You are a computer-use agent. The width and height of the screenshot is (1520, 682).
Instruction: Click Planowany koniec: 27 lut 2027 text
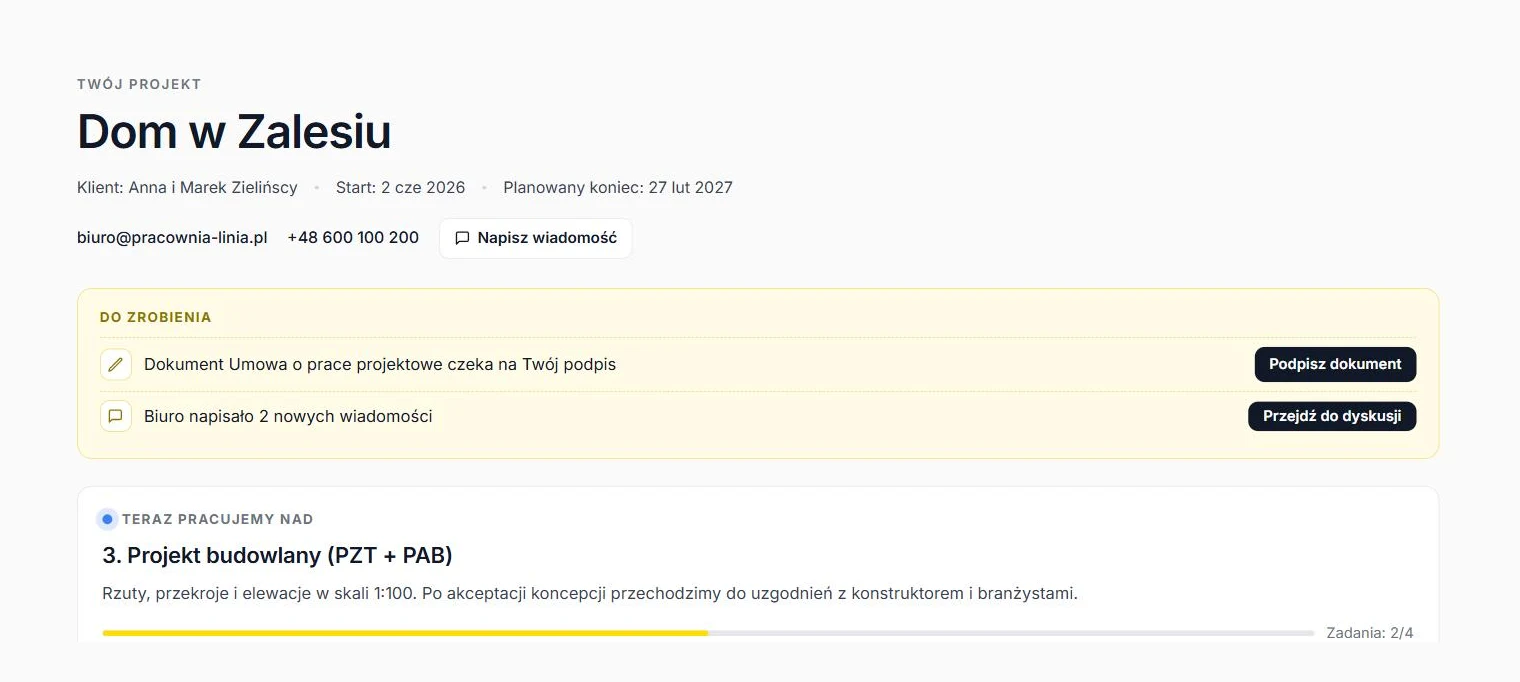point(618,187)
